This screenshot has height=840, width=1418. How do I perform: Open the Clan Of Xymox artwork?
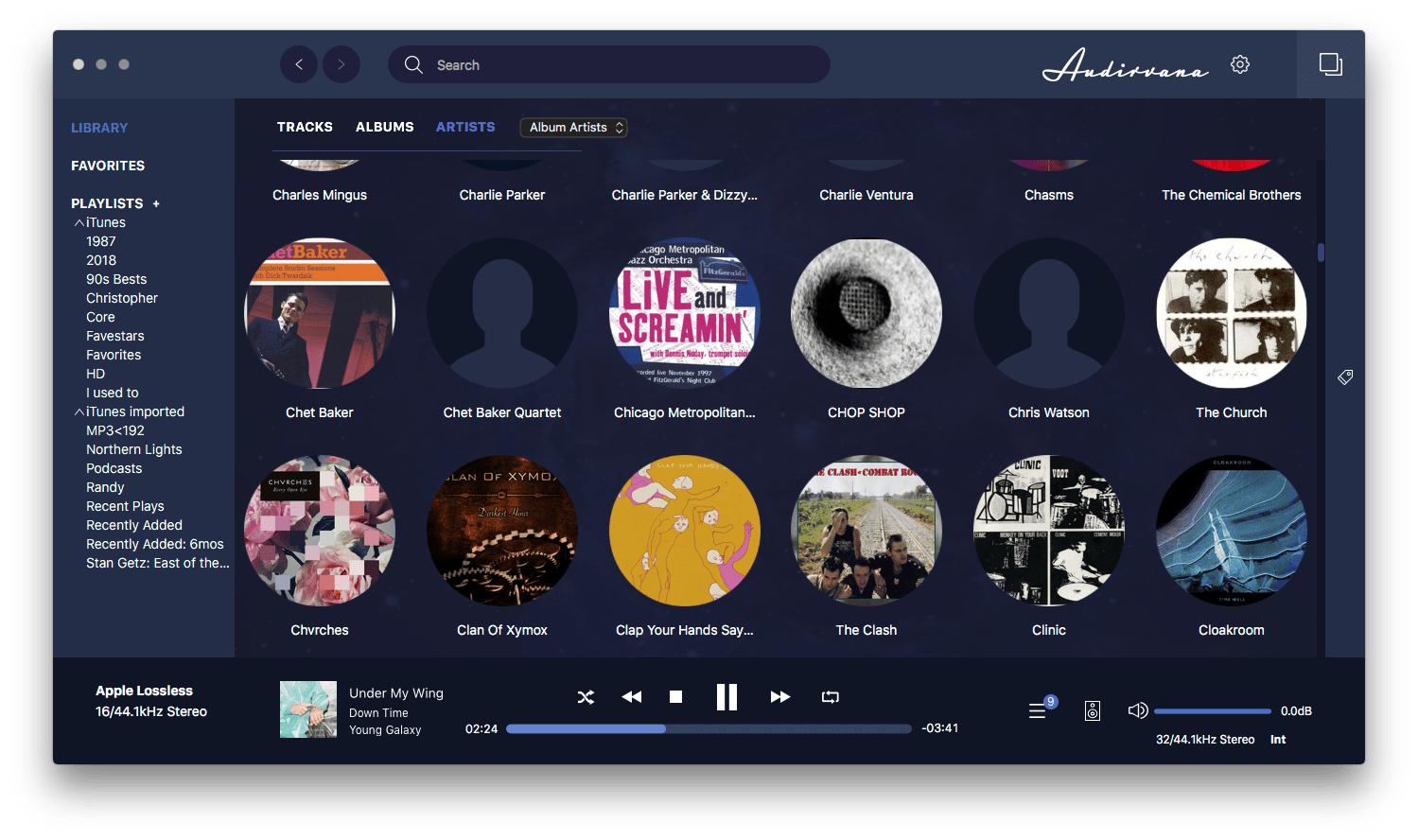pos(502,531)
